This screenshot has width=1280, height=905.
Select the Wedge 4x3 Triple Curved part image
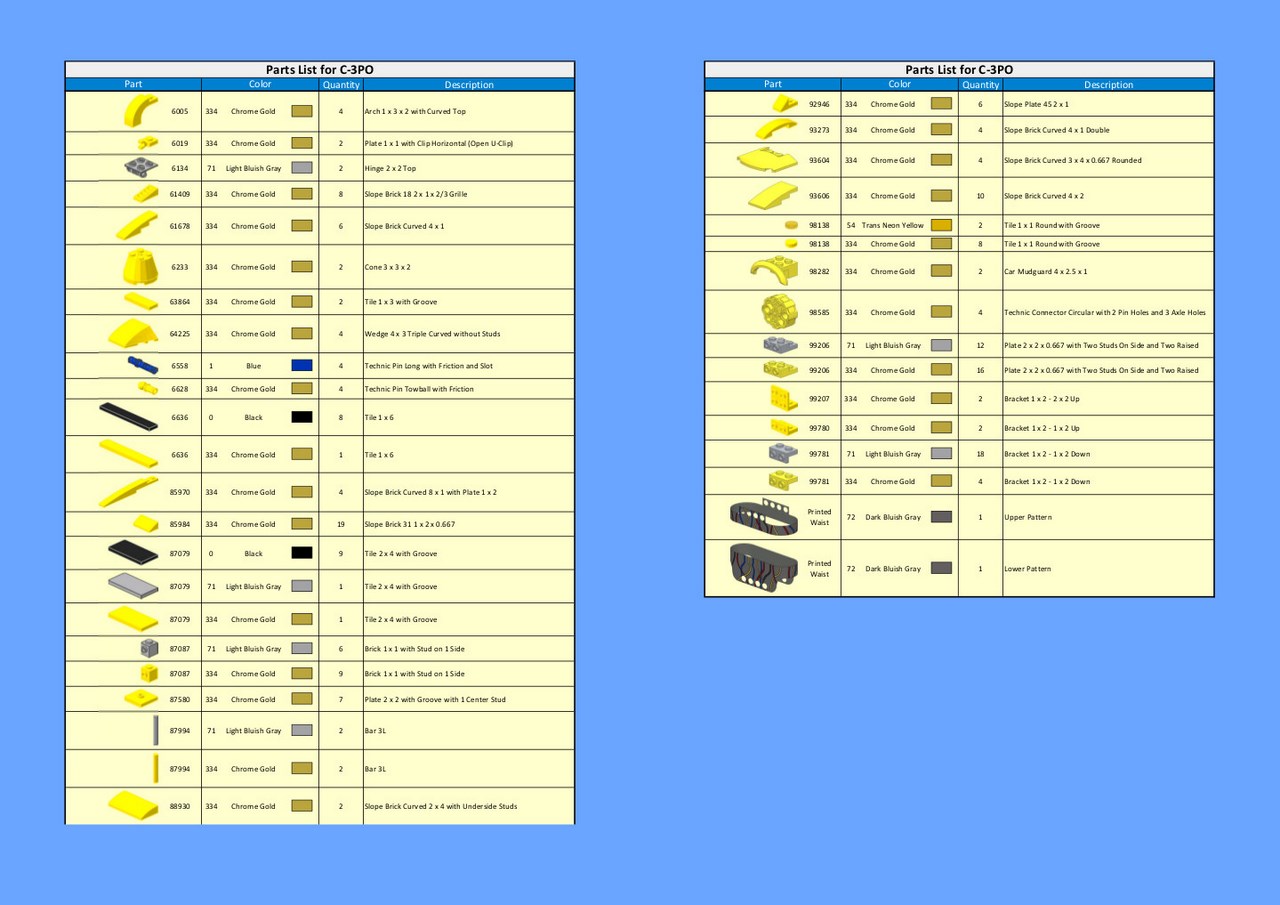coord(133,334)
